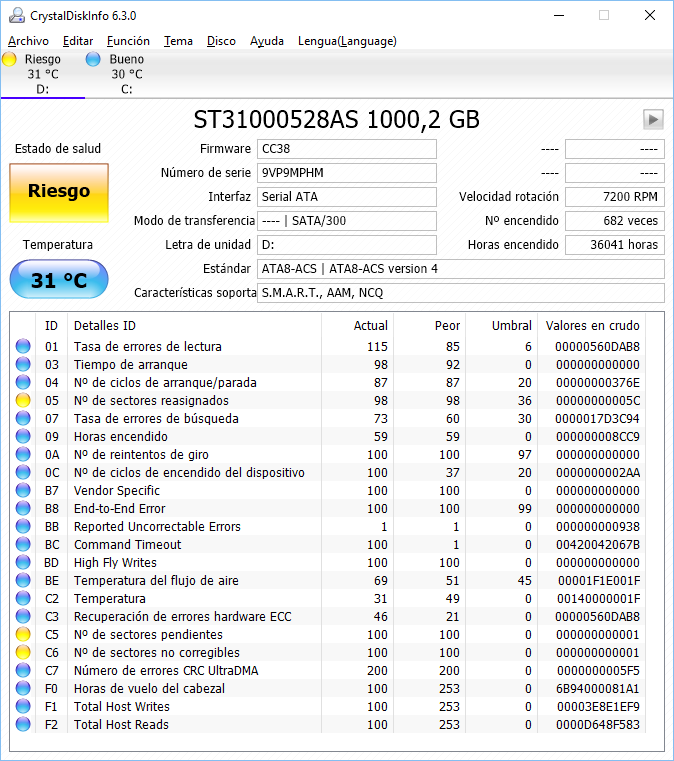The image size is (674, 761).
Task: Click the blue status icon for Reported Uncorrectable Errors
Action: point(23,526)
